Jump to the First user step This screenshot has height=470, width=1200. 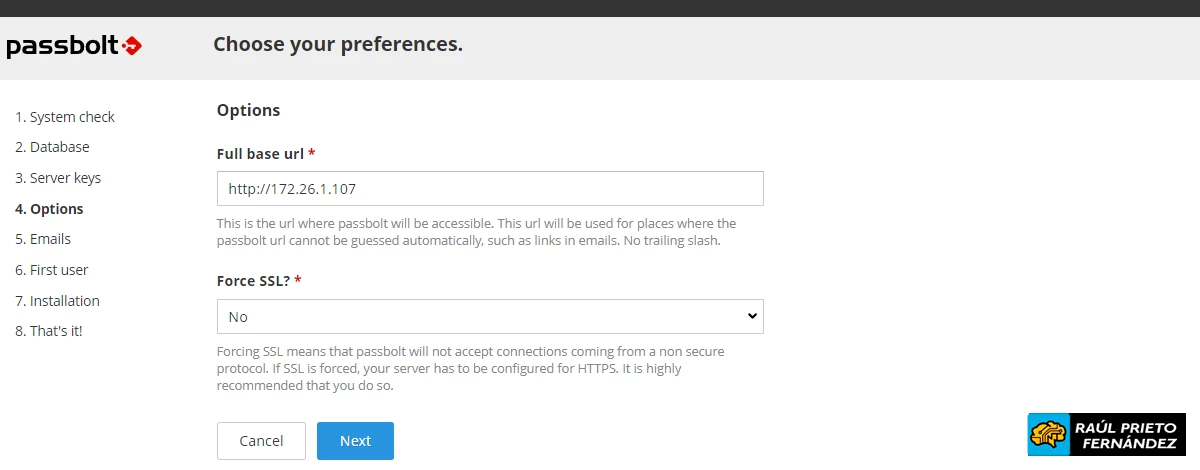coord(52,270)
